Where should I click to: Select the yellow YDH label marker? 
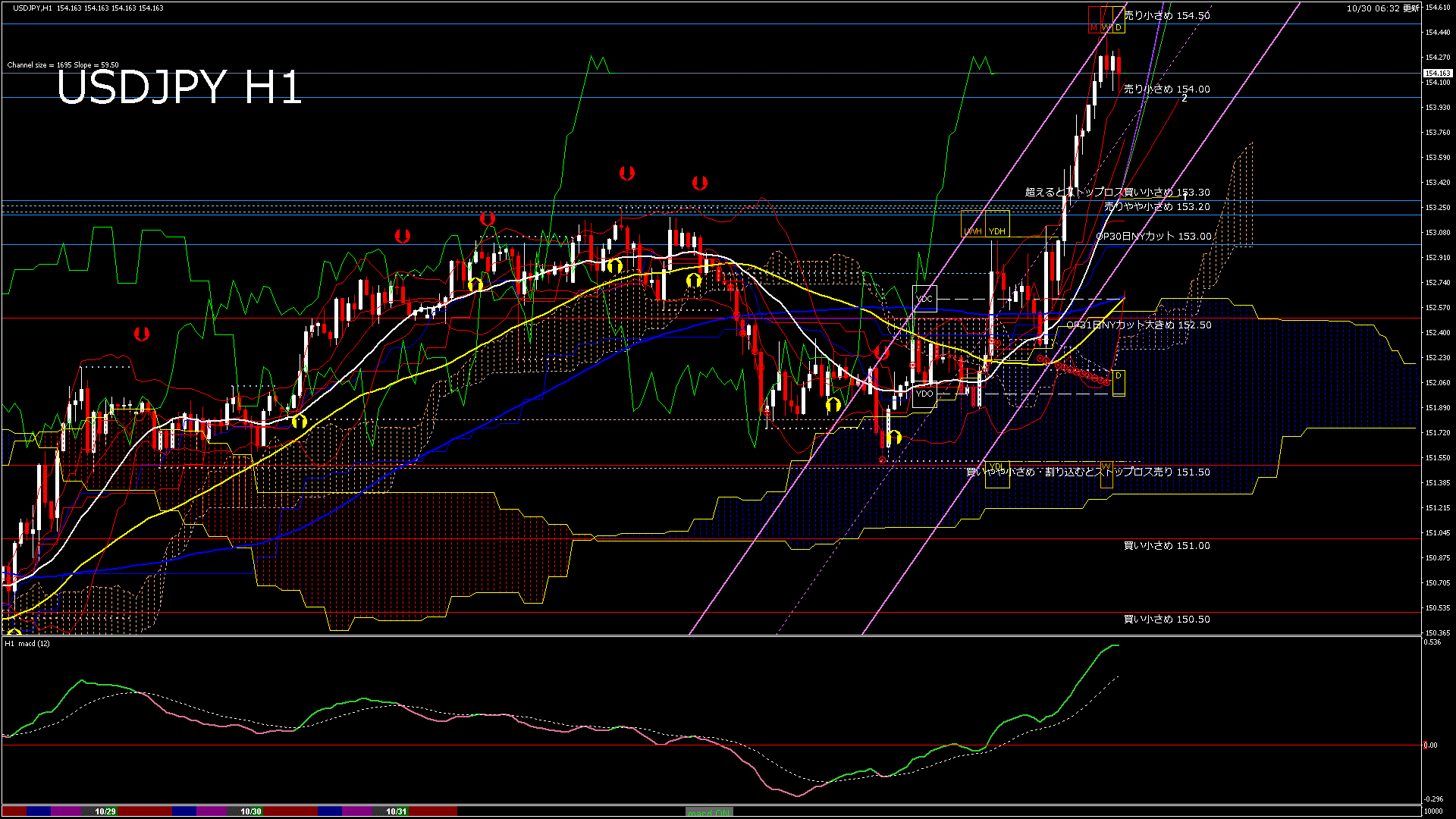(996, 231)
